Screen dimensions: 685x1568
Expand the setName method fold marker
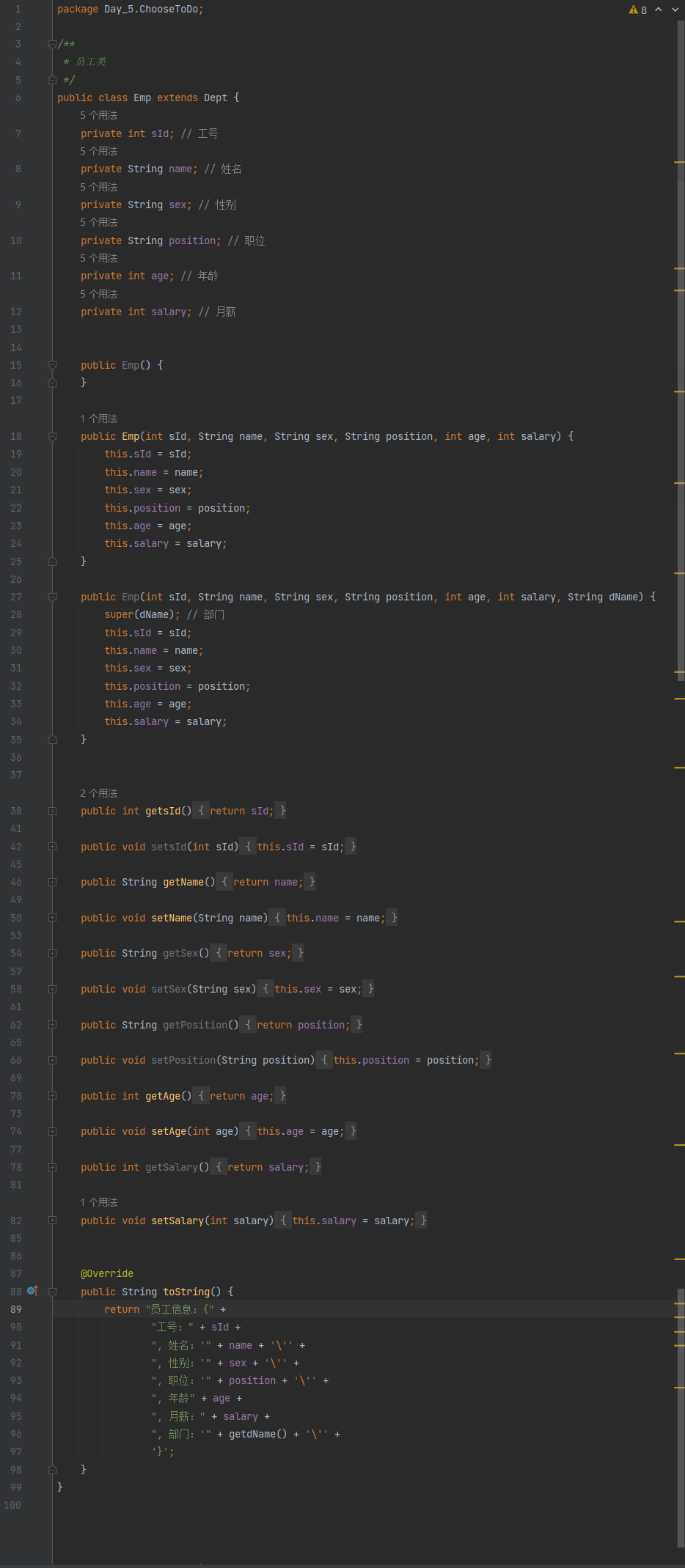52,918
